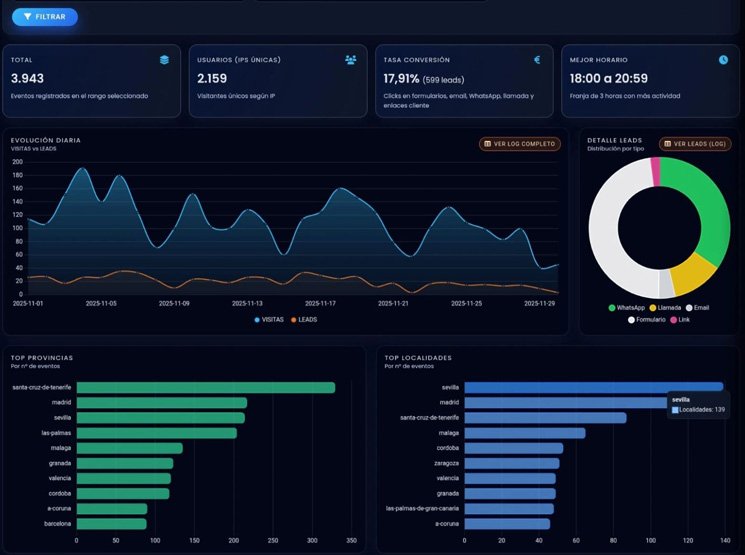The image size is (745, 555).
Task: Click the sevilla bar in Top Localidades
Action: tap(594, 387)
